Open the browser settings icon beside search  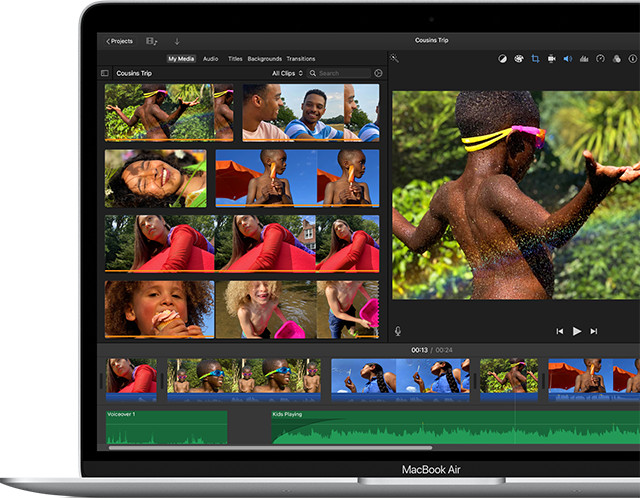378,73
